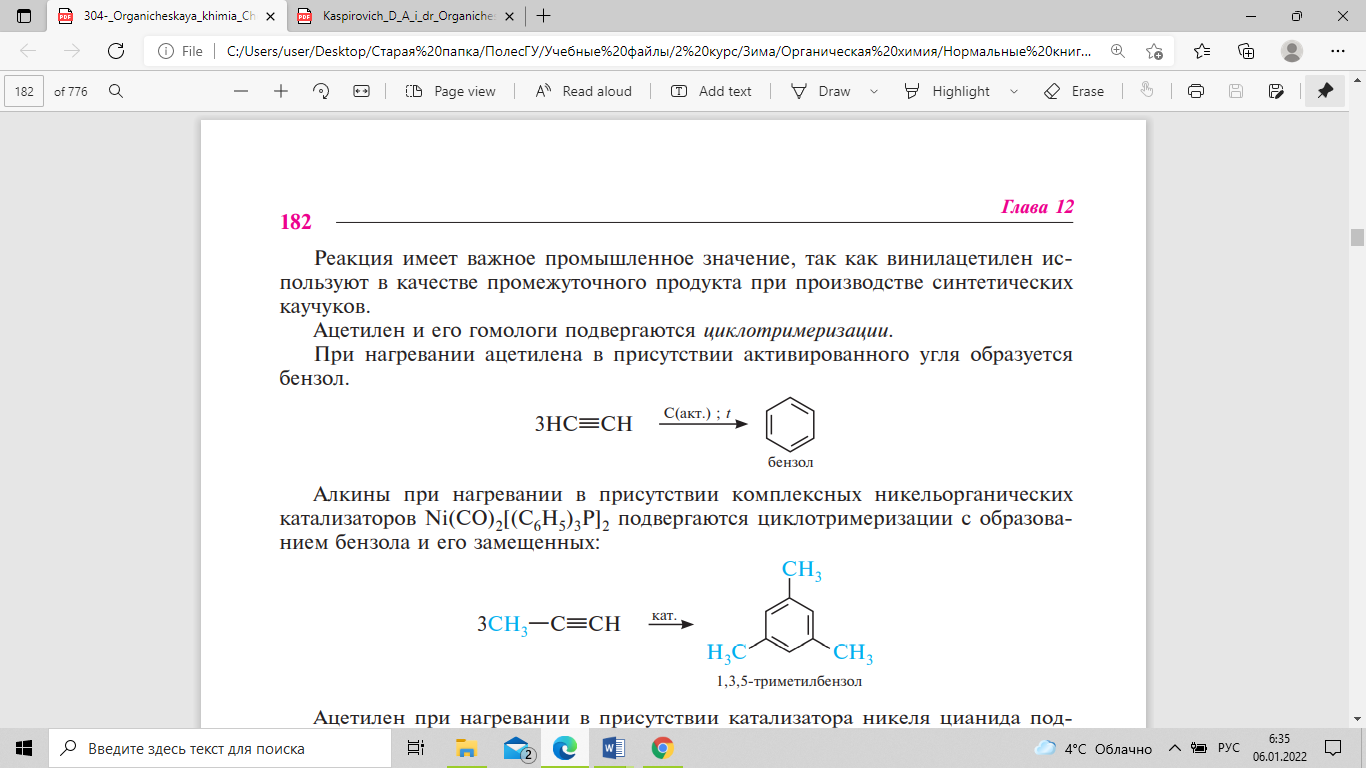
Task: Open the notification center
Action: click(x=1333, y=748)
